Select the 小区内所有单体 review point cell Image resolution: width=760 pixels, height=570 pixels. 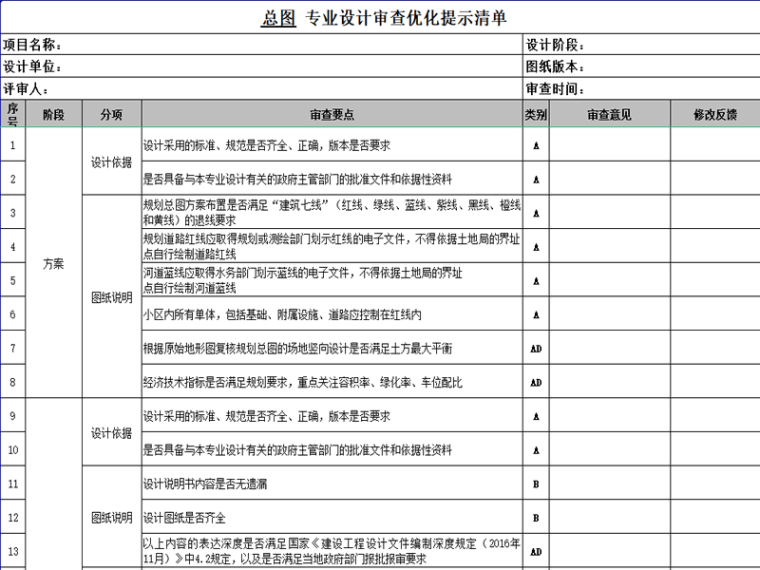331,314
